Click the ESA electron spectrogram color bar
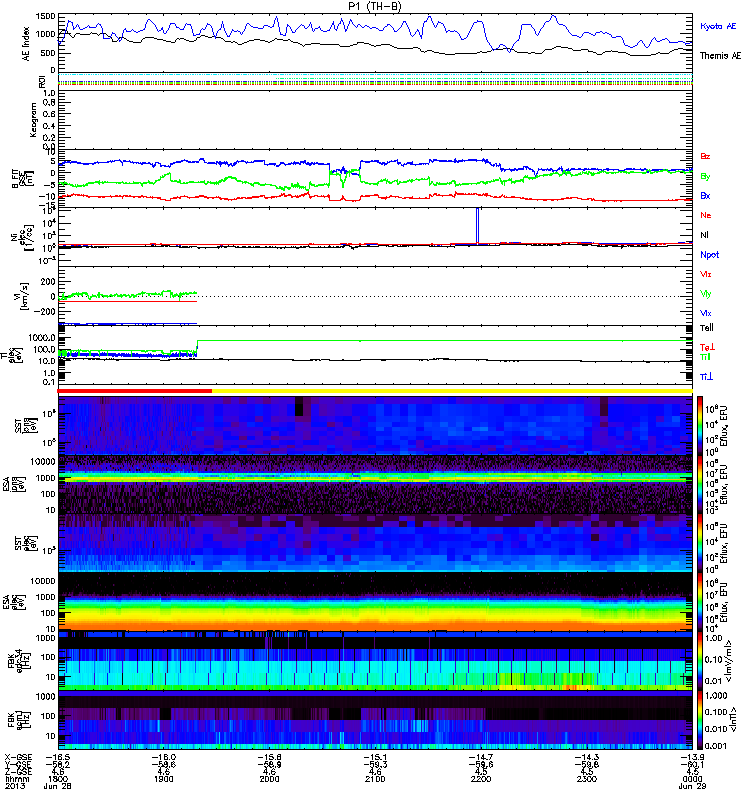750x800 pixels. click(700, 601)
